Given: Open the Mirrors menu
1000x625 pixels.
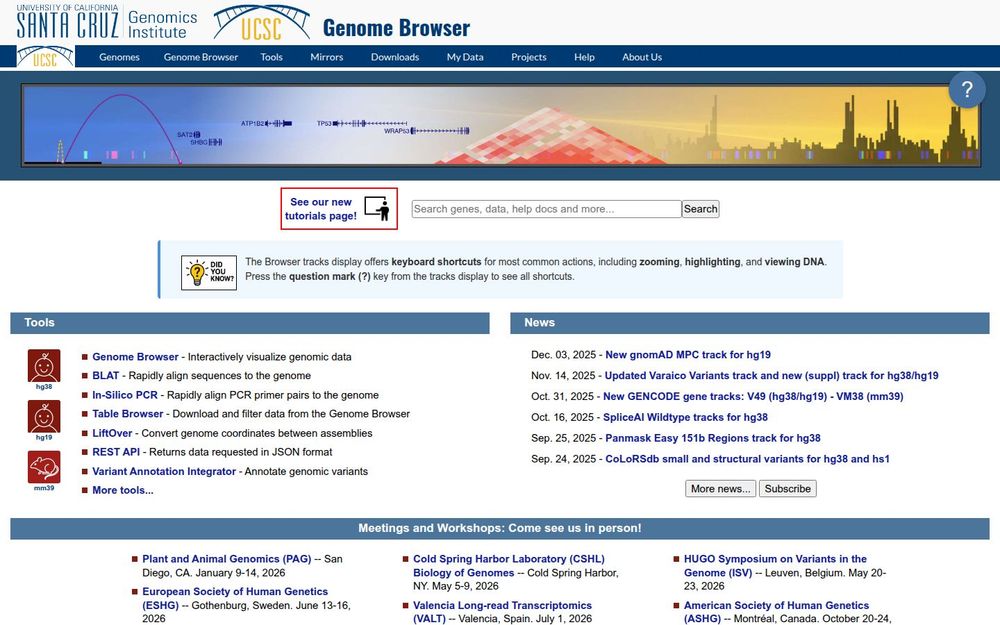Looking at the screenshot, I should (x=327, y=57).
